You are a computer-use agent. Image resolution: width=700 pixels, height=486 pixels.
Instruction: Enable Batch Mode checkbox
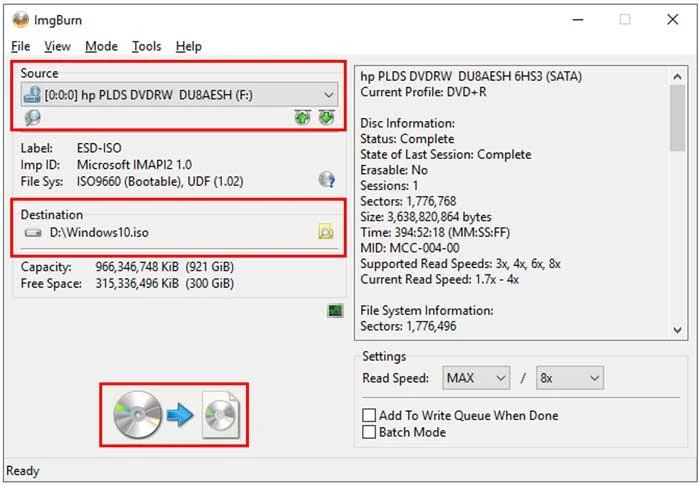point(369,432)
